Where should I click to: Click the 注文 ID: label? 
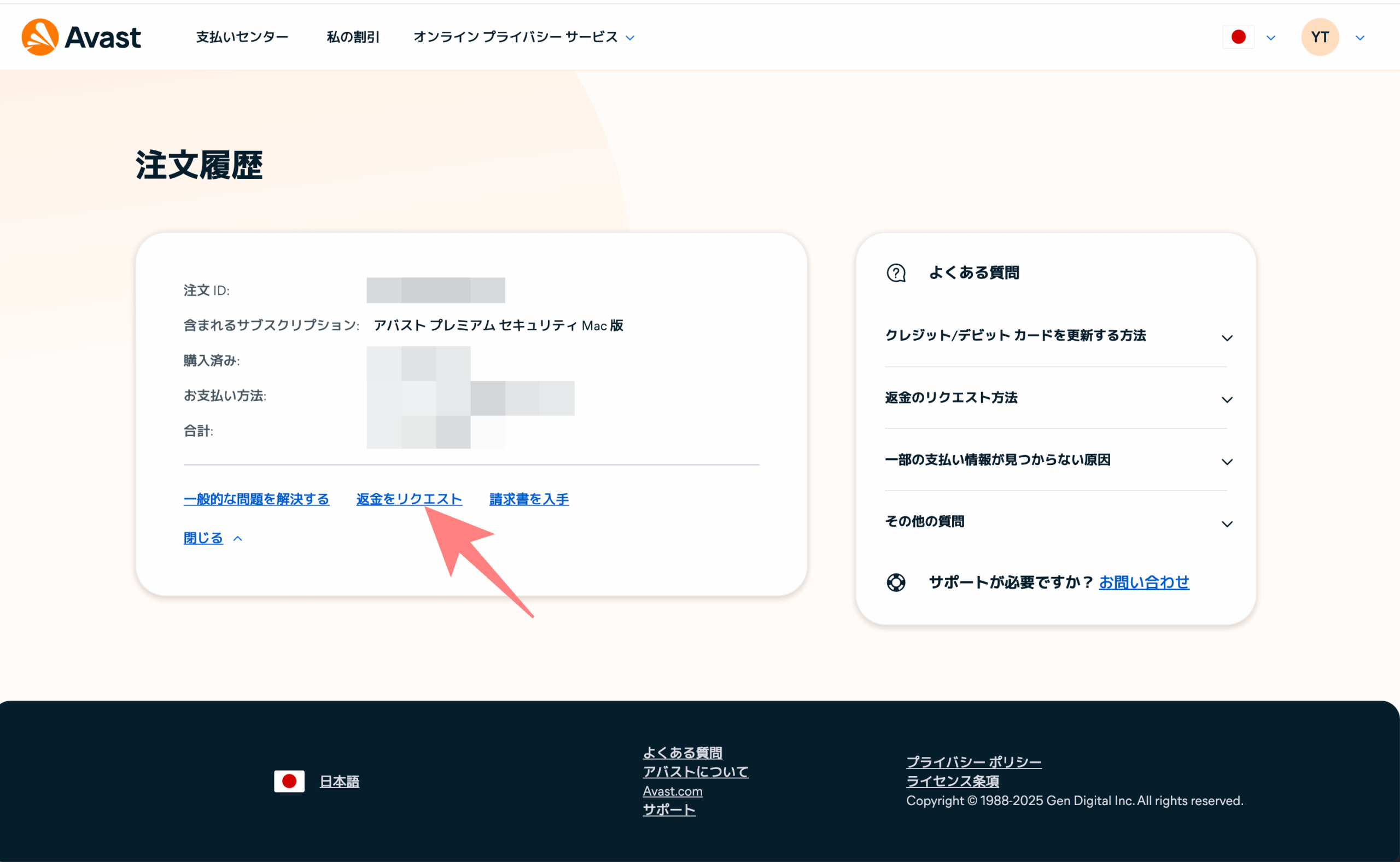[x=206, y=291]
